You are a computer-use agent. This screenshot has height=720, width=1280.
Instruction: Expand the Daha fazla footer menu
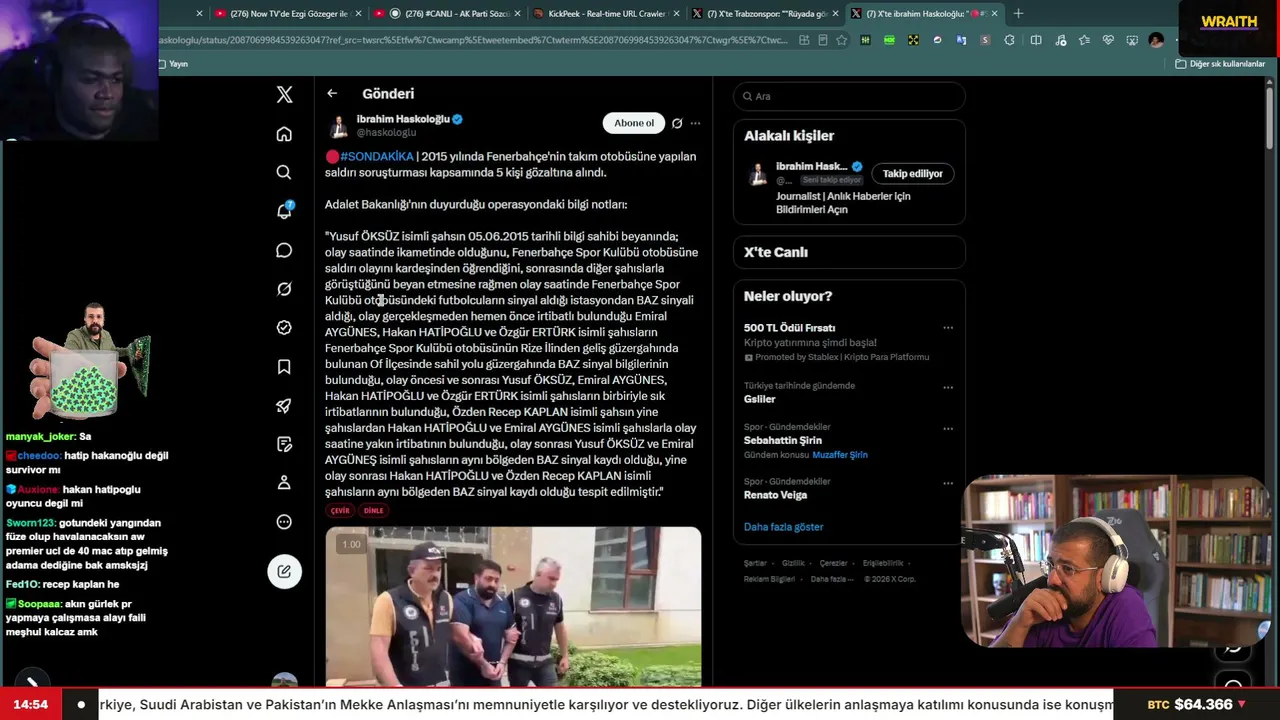coord(830,579)
